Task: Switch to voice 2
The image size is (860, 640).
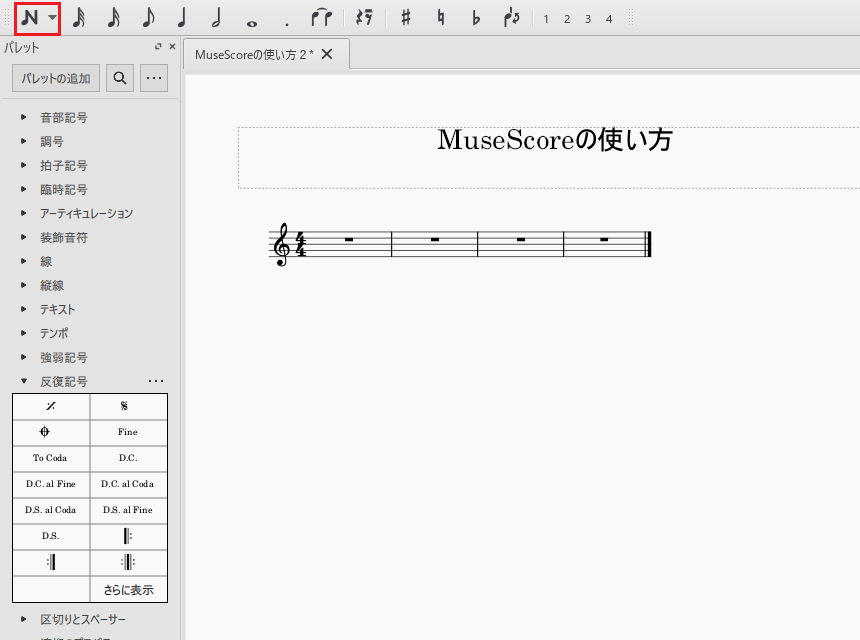Action: (567, 19)
